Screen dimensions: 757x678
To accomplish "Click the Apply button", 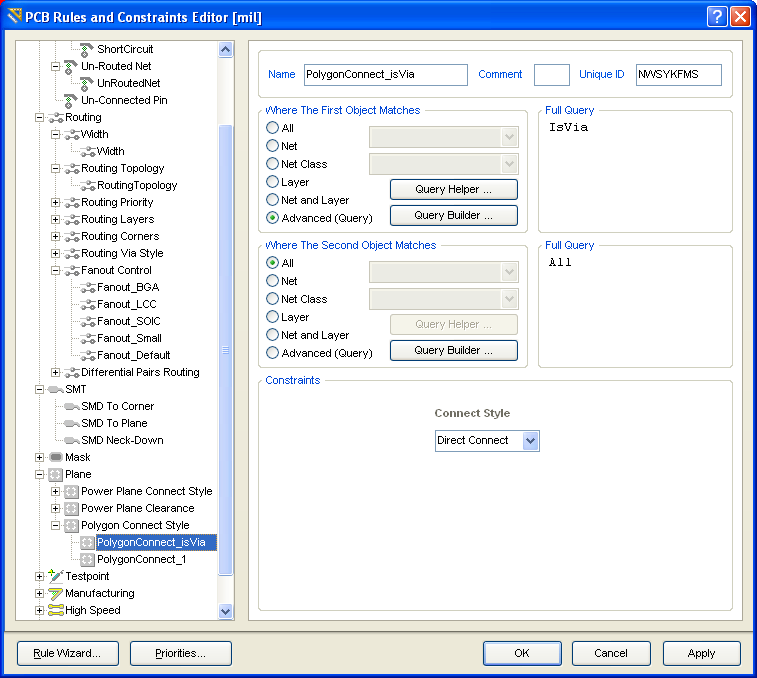I will (701, 653).
